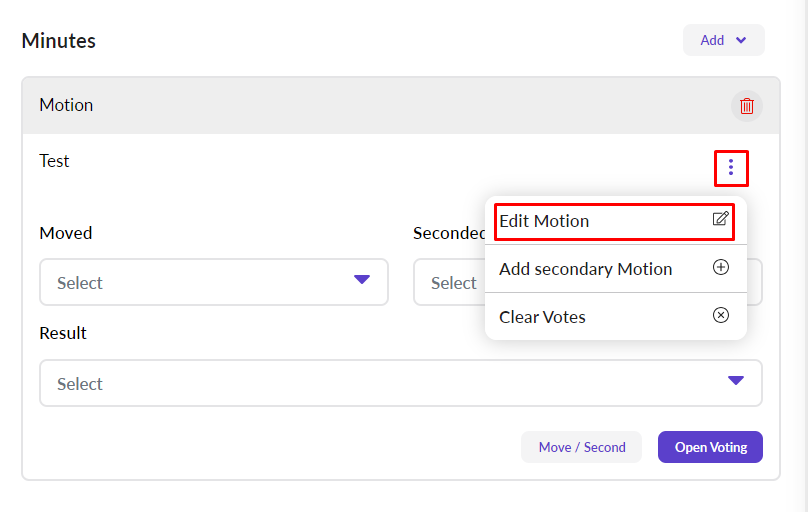Choose Edit Motion from the menu
Image resolution: width=808 pixels, height=512 pixels.
coord(545,221)
